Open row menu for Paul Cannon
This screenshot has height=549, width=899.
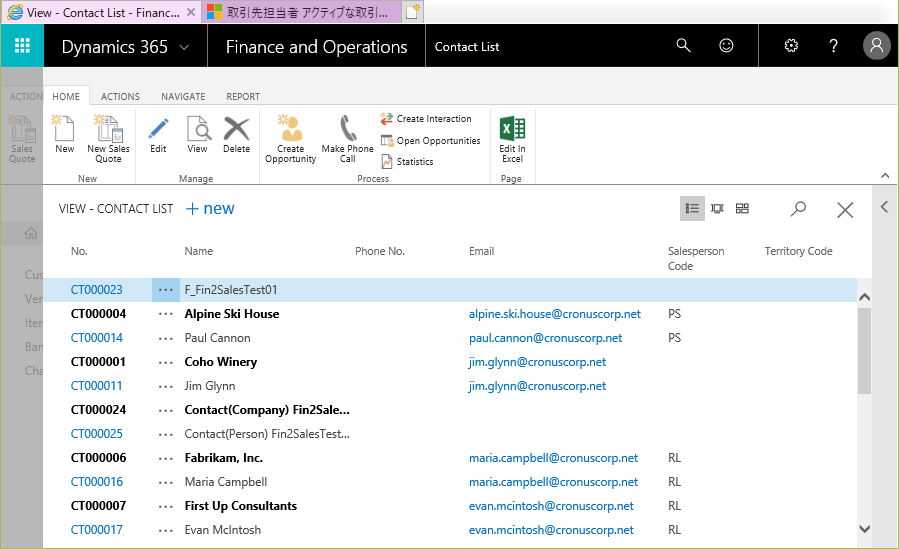pos(166,338)
